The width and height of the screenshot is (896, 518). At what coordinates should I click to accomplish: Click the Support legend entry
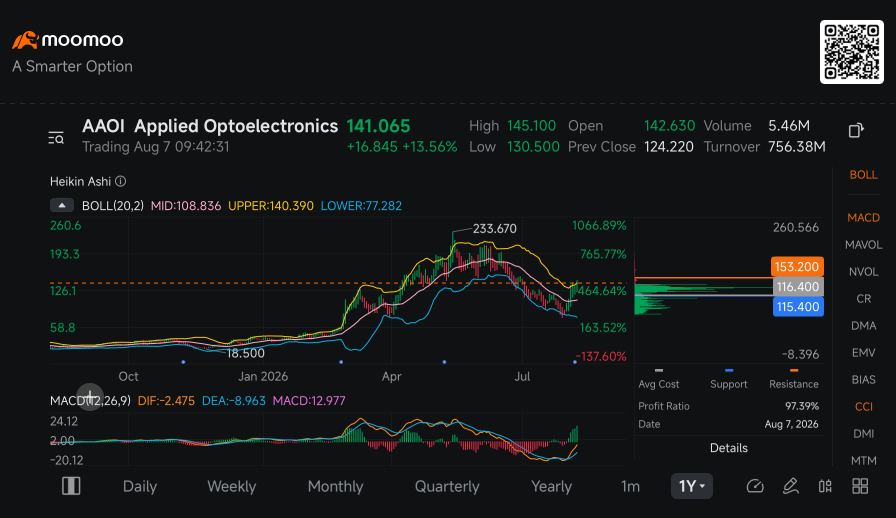point(729,379)
